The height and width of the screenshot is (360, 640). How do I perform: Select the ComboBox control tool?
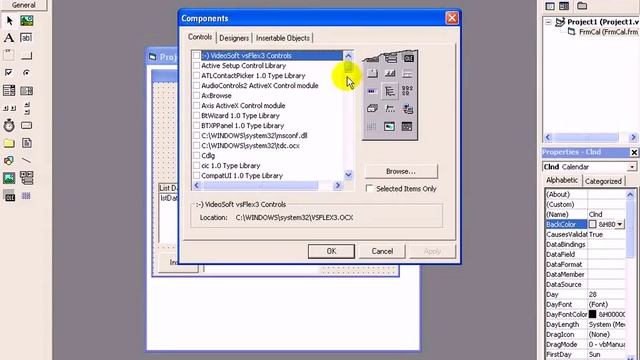coord(9,90)
